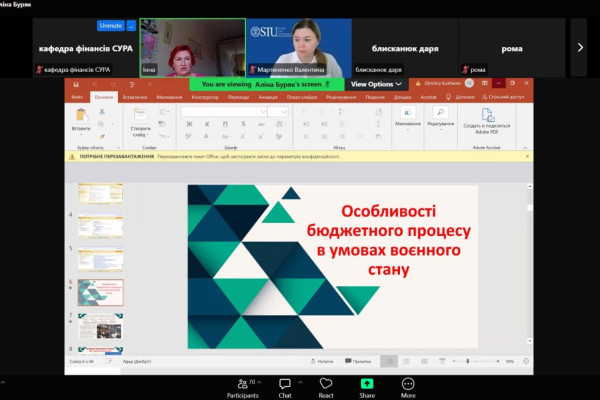Click Мартиненко Валентина video tile

299,48
